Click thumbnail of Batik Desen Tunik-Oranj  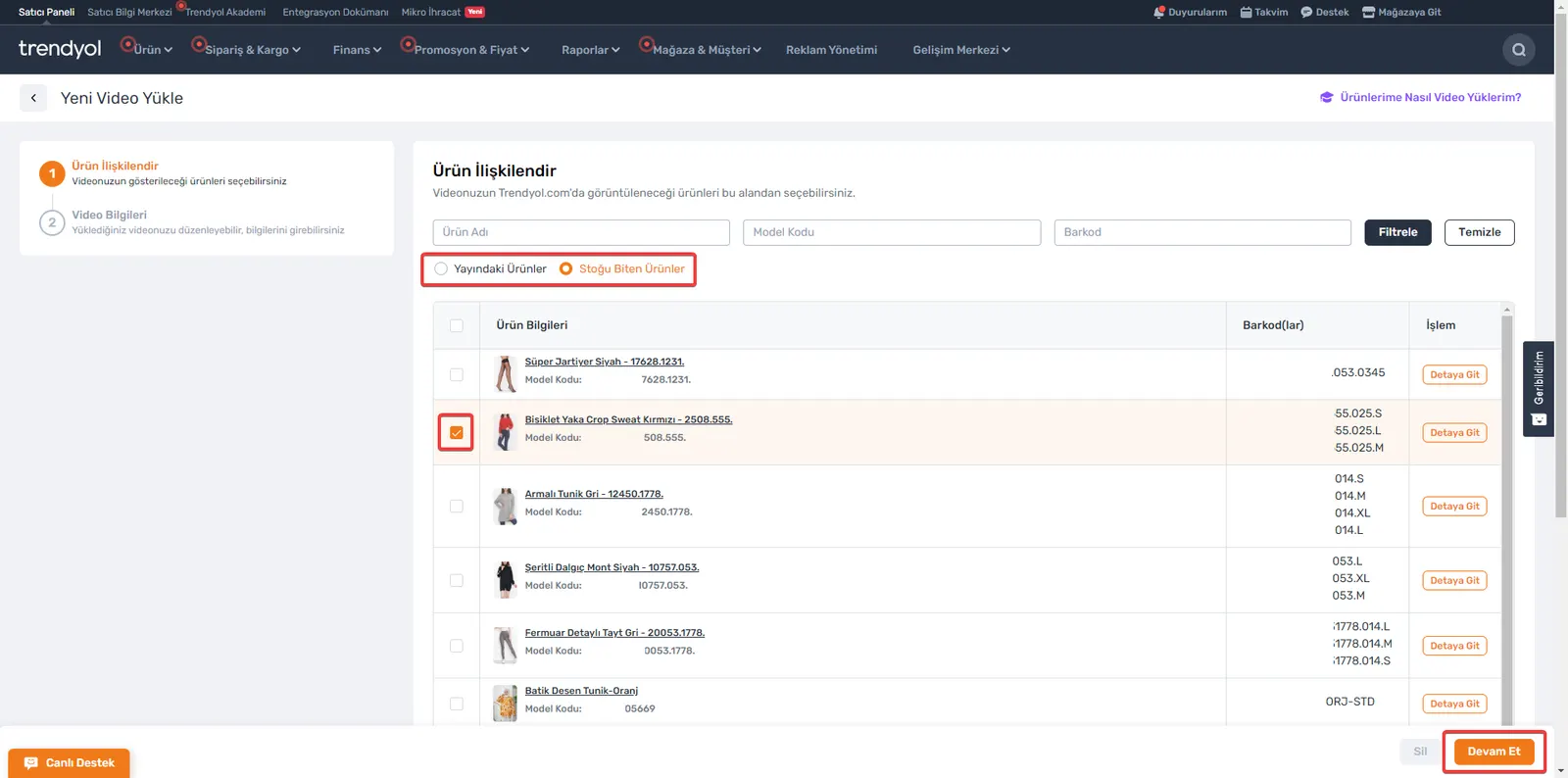pos(505,704)
